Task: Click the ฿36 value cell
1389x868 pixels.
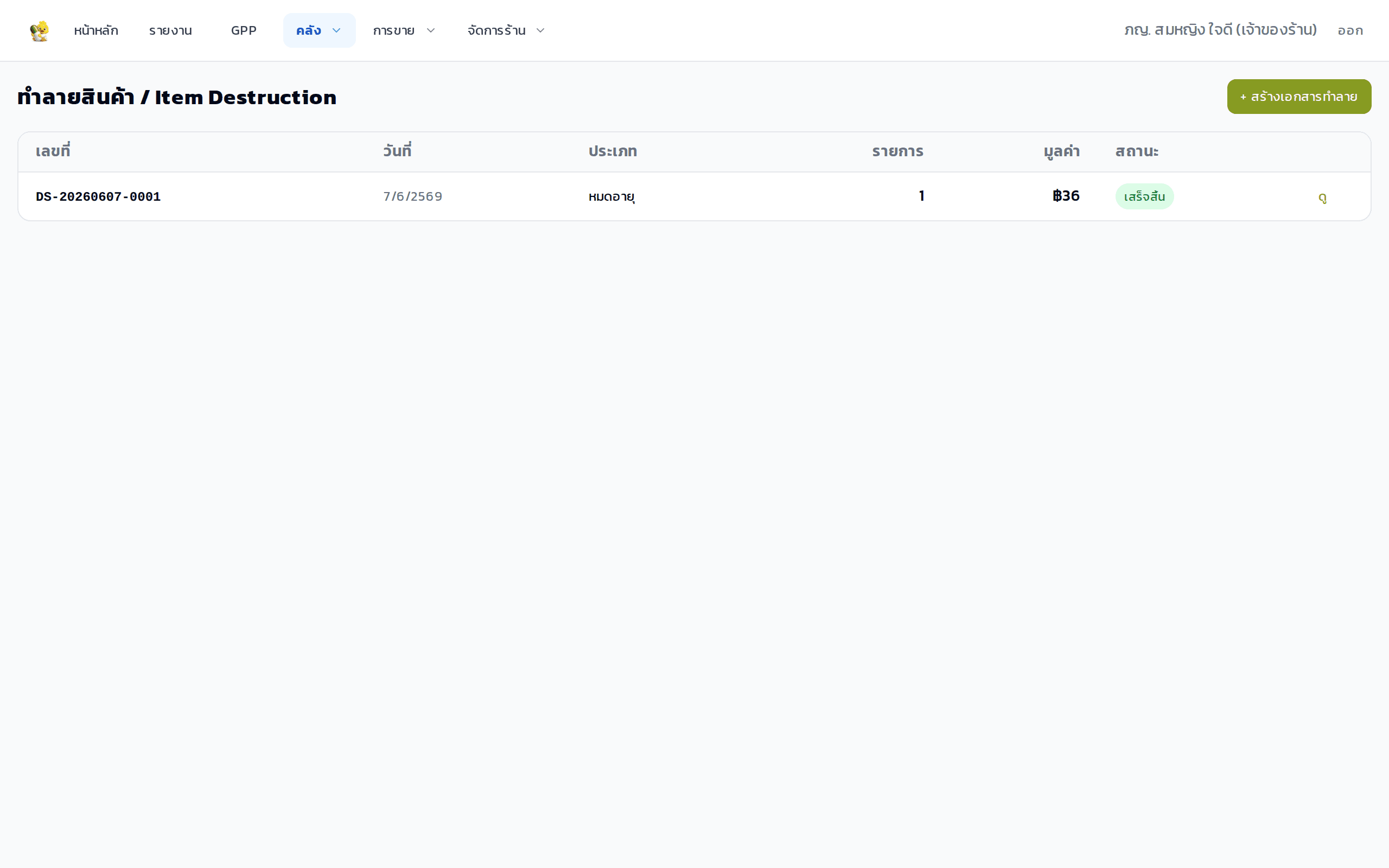Action: (x=1066, y=196)
